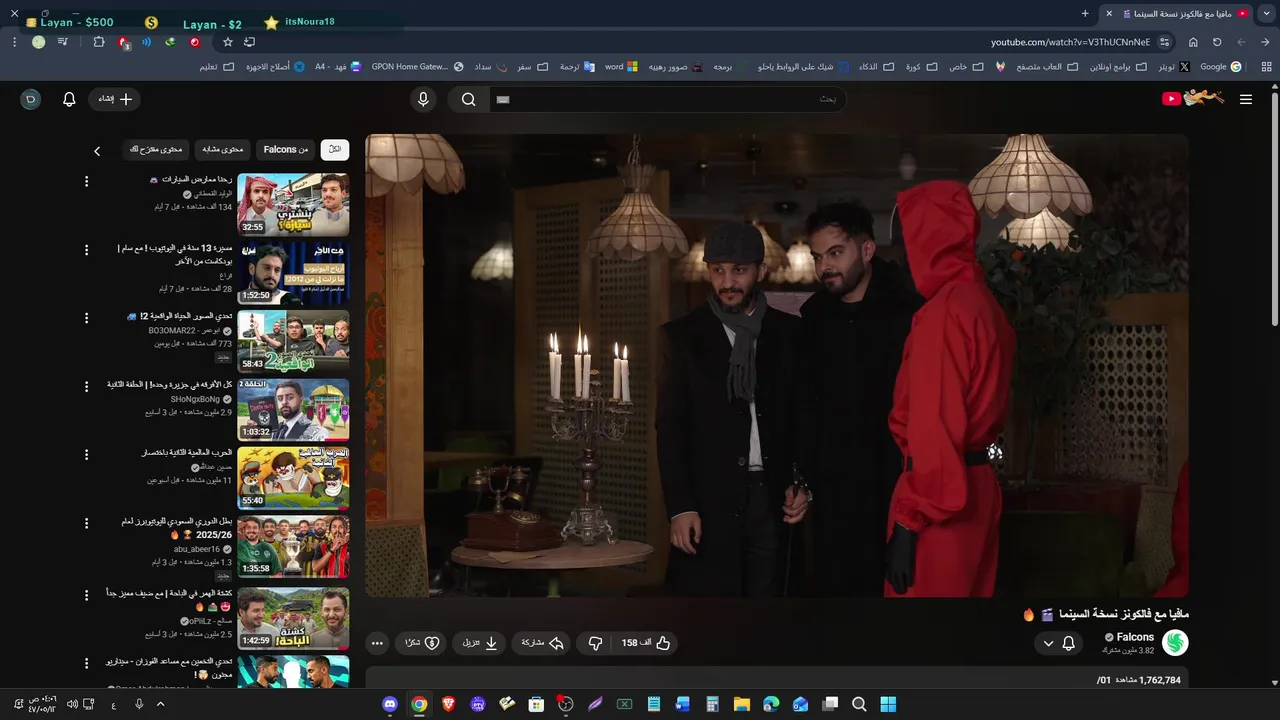Open File Explorer from the taskbar
The width and height of the screenshot is (1280, 720).
(742, 704)
